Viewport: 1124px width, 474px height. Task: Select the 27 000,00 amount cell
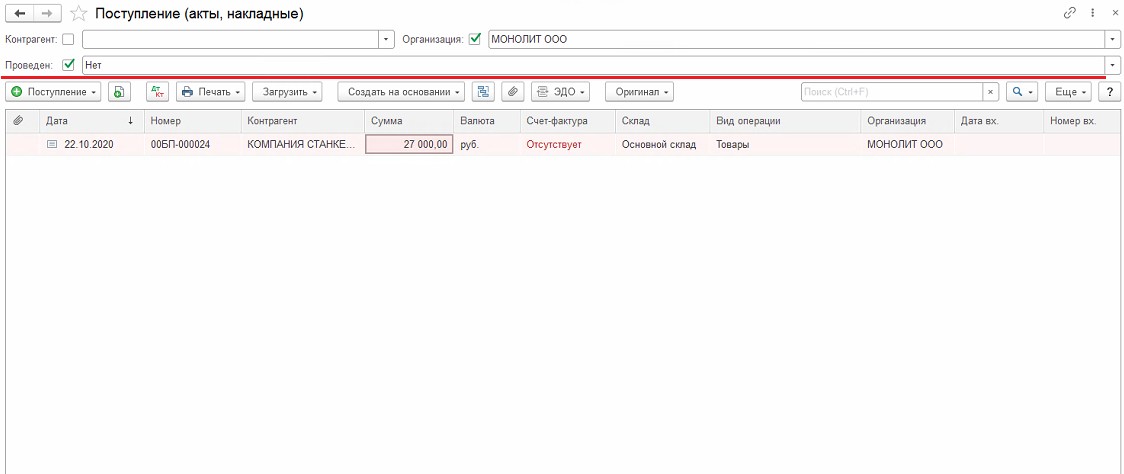click(x=409, y=144)
